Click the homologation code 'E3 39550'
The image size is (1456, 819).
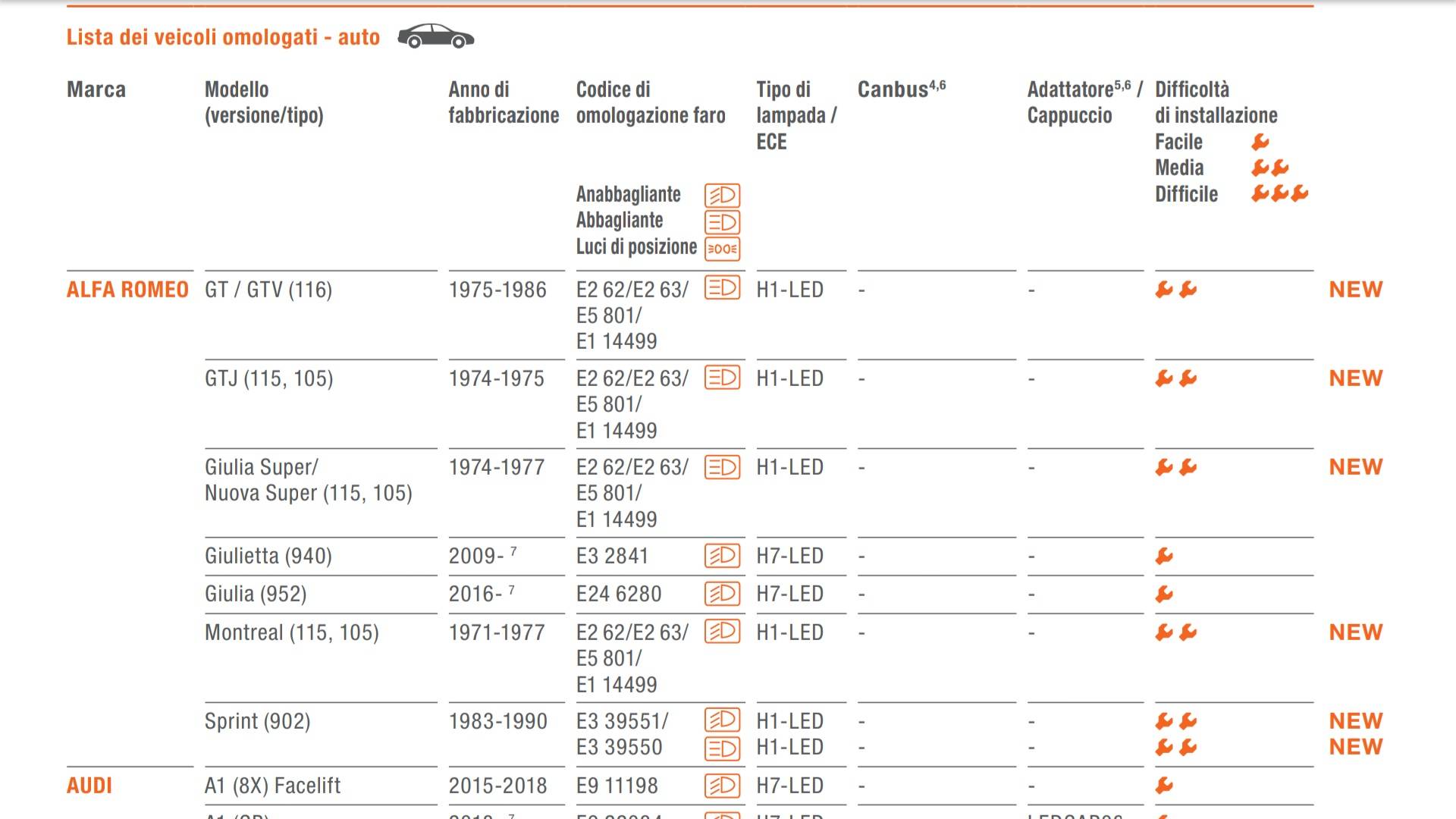point(620,748)
